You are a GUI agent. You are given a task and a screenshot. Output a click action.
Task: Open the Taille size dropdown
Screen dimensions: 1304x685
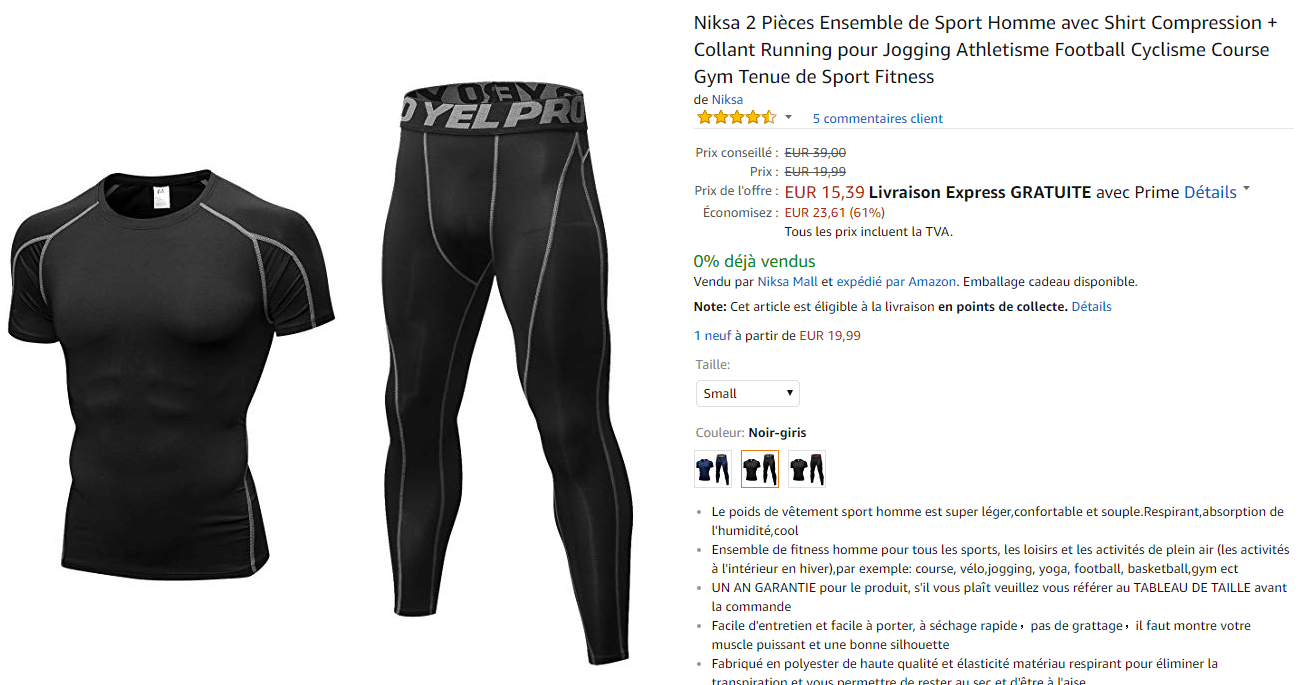tap(748, 393)
